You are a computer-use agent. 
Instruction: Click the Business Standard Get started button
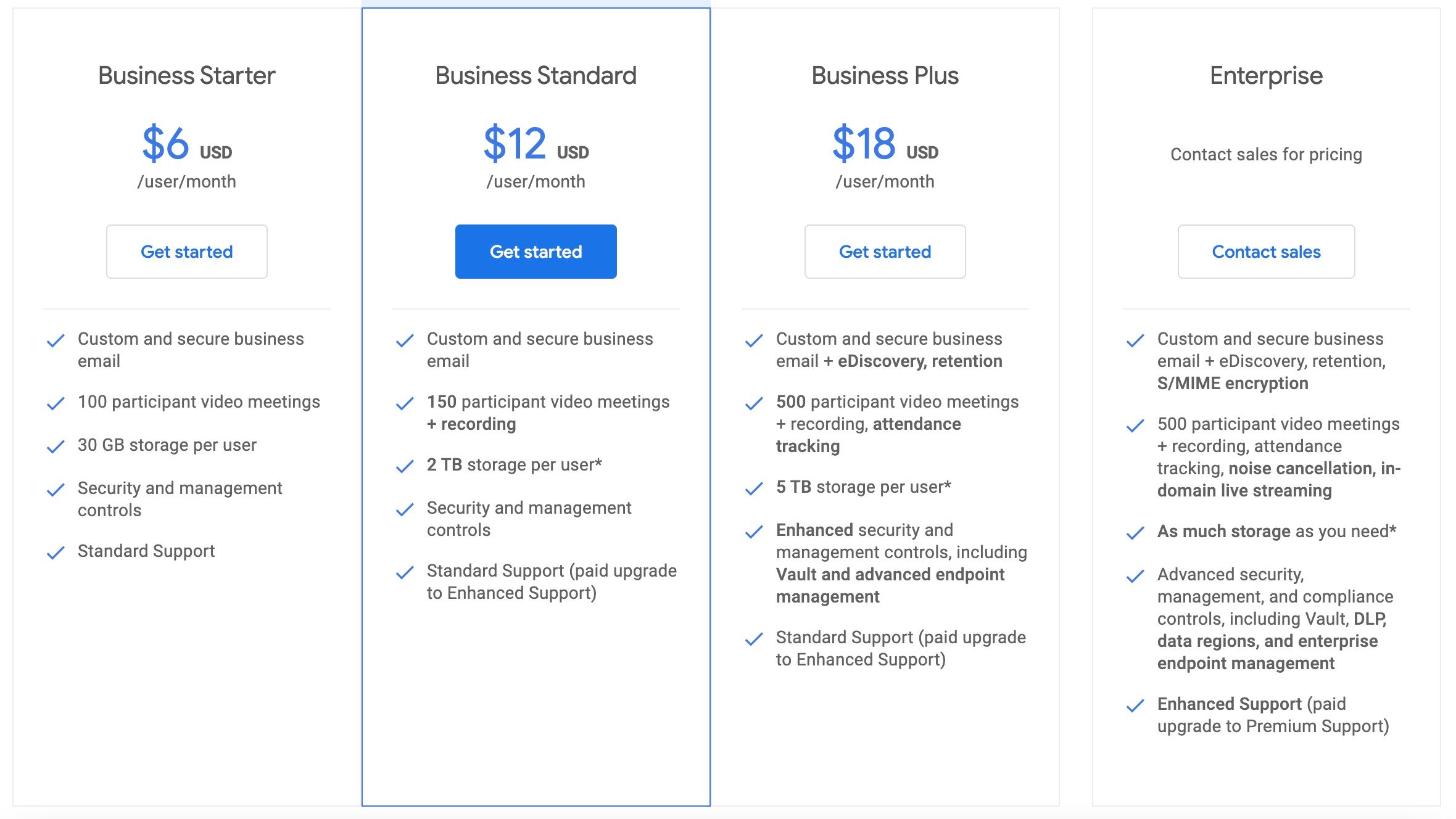(x=536, y=251)
